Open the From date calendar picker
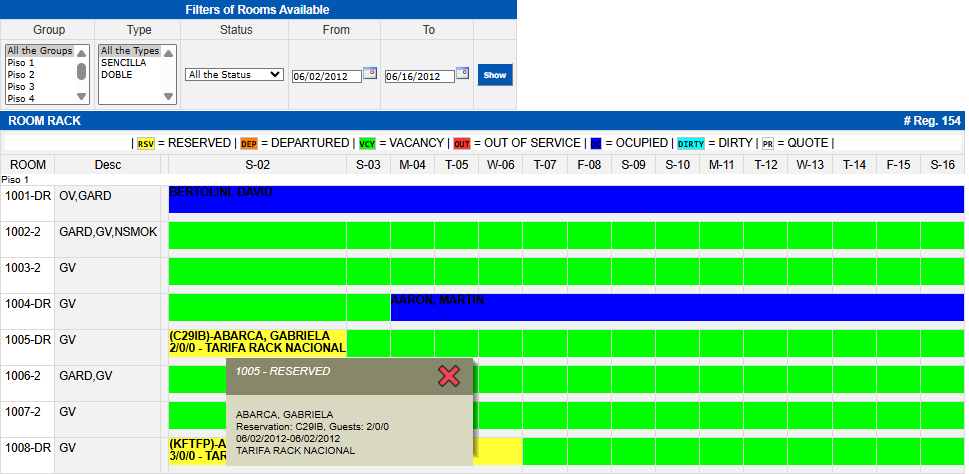The image size is (969, 474). point(369,73)
